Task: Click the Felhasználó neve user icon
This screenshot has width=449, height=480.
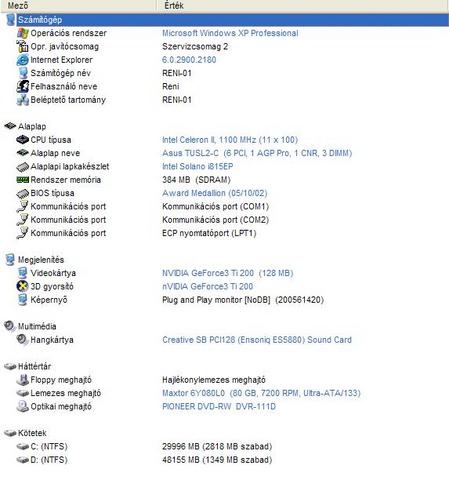Action: click(x=23, y=86)
